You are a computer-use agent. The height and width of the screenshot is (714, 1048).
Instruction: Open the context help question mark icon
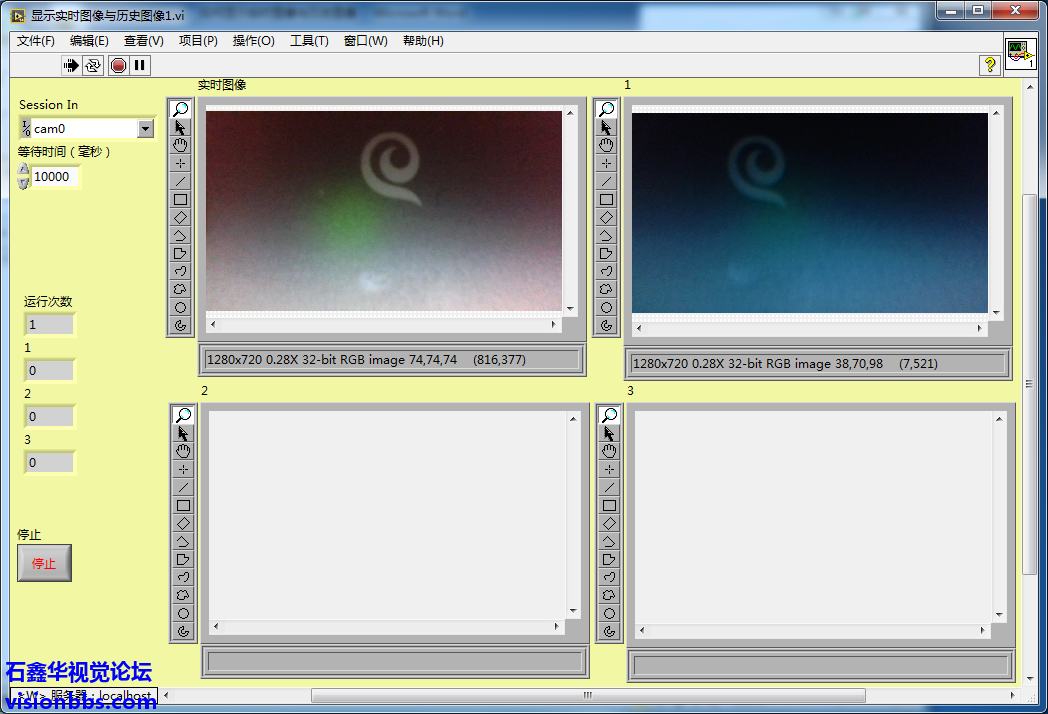pos(990,65)
